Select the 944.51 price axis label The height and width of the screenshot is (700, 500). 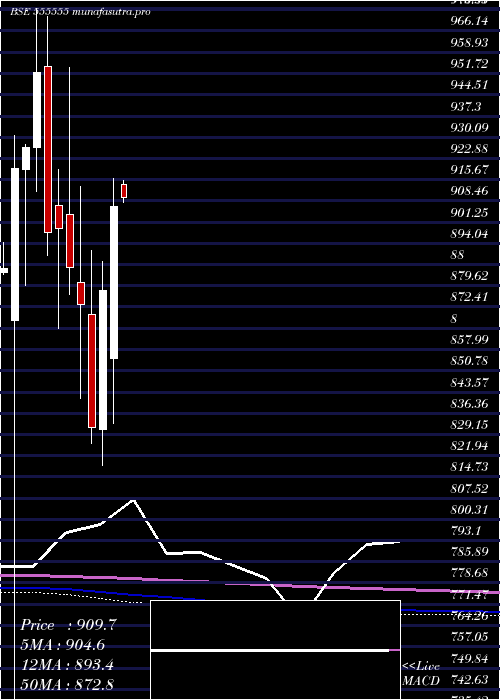(469, 85)
